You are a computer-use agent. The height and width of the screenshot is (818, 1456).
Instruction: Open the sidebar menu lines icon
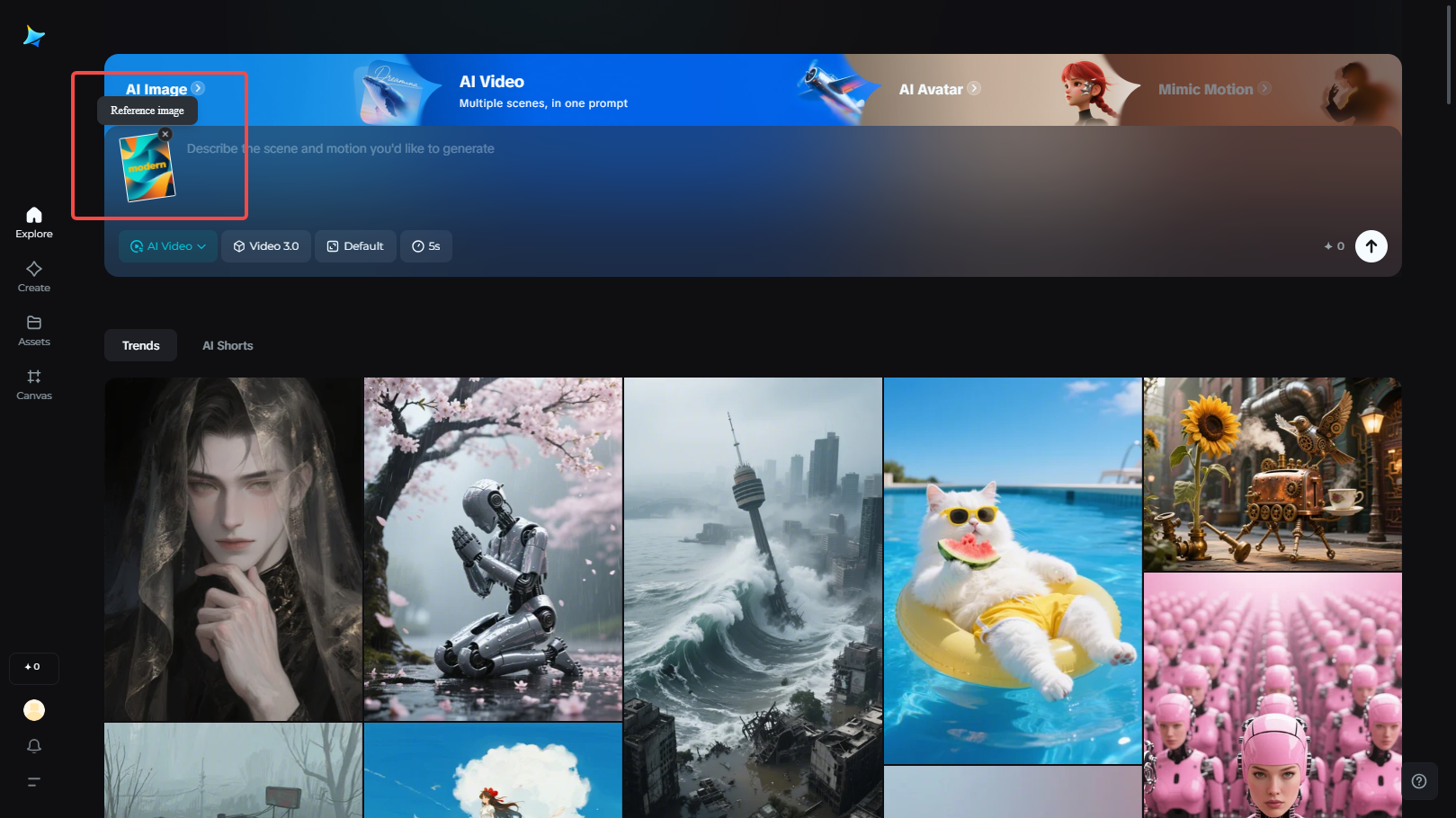pyautogui.click(x=34, y=782)
